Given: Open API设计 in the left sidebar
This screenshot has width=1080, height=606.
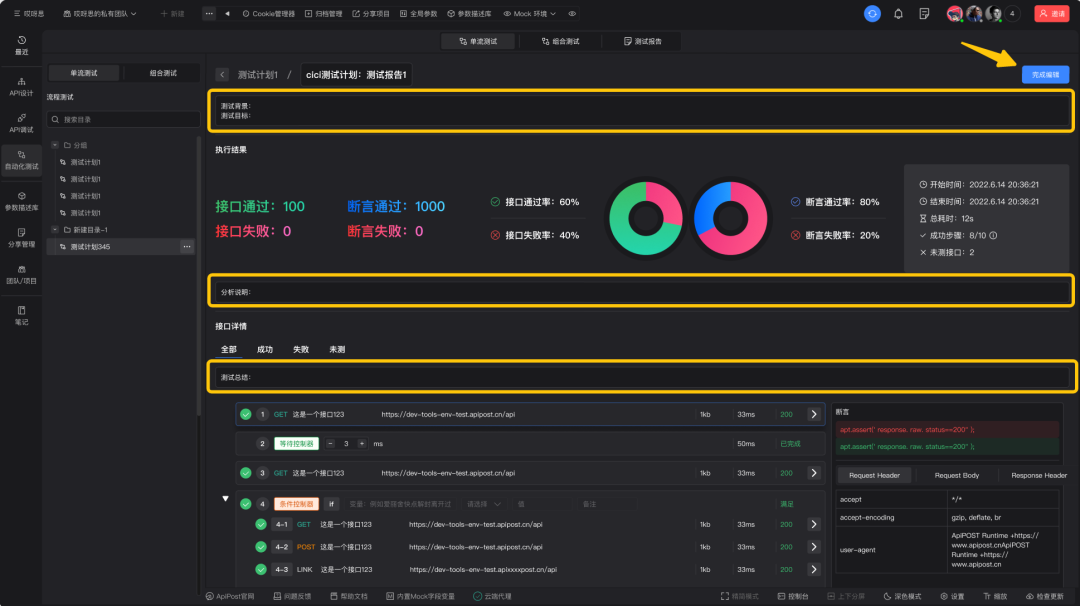Looking at the screenshot, I should click(21, 87).
